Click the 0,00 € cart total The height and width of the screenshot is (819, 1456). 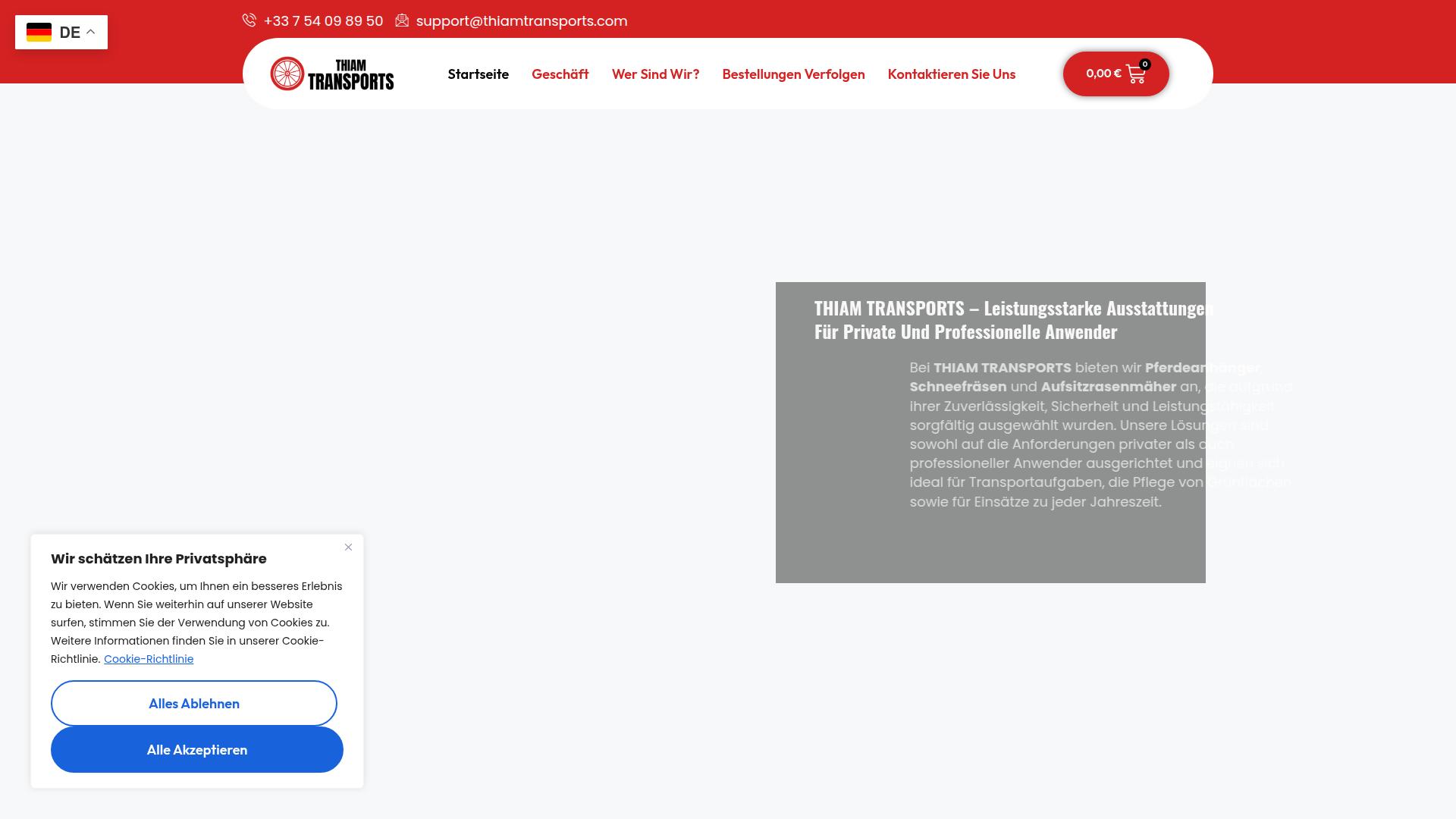(1103, 74)
